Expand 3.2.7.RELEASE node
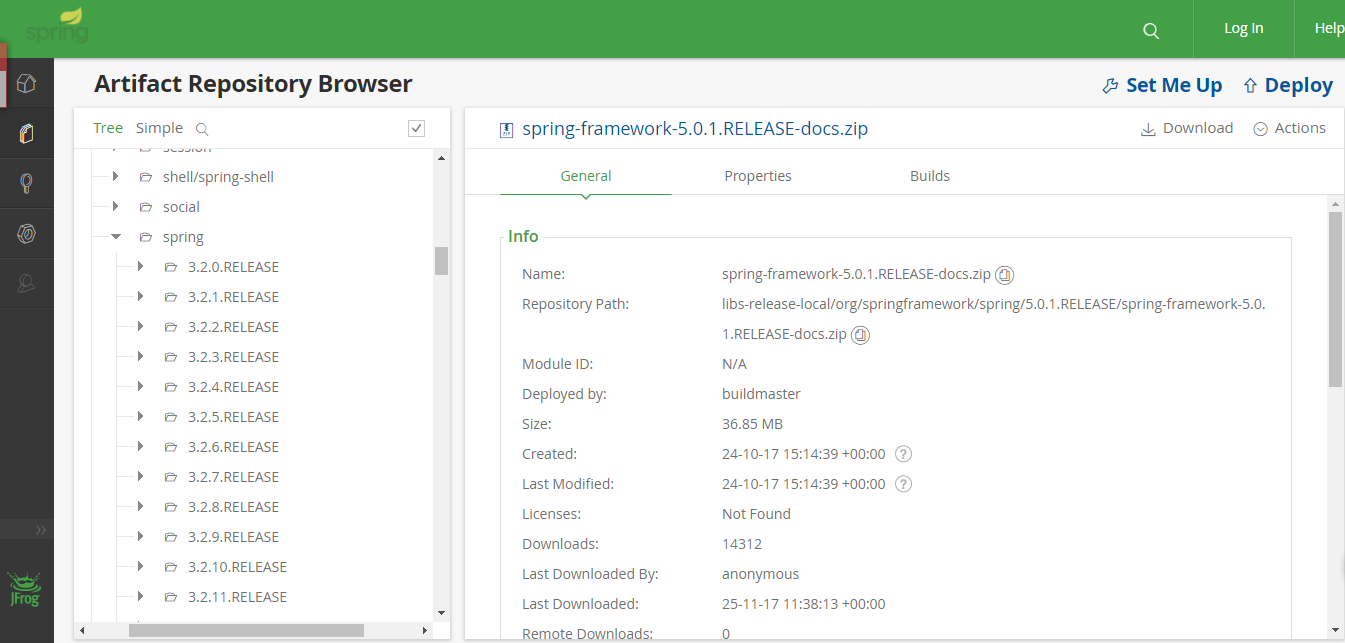Image resolution: width=1345 pixels, height=643 pixels. point(141,476)
